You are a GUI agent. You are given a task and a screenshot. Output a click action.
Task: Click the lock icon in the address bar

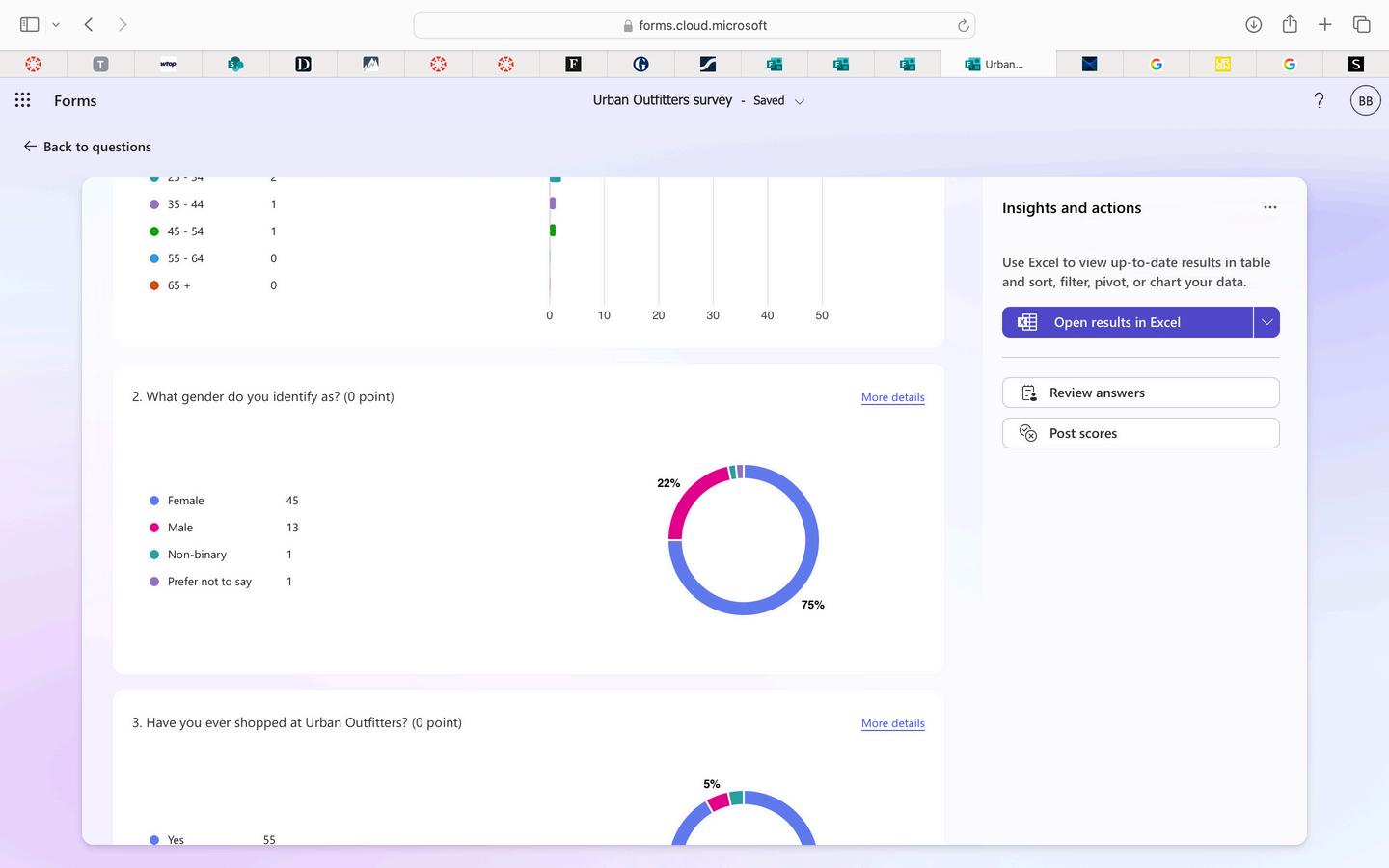(628, 26)
